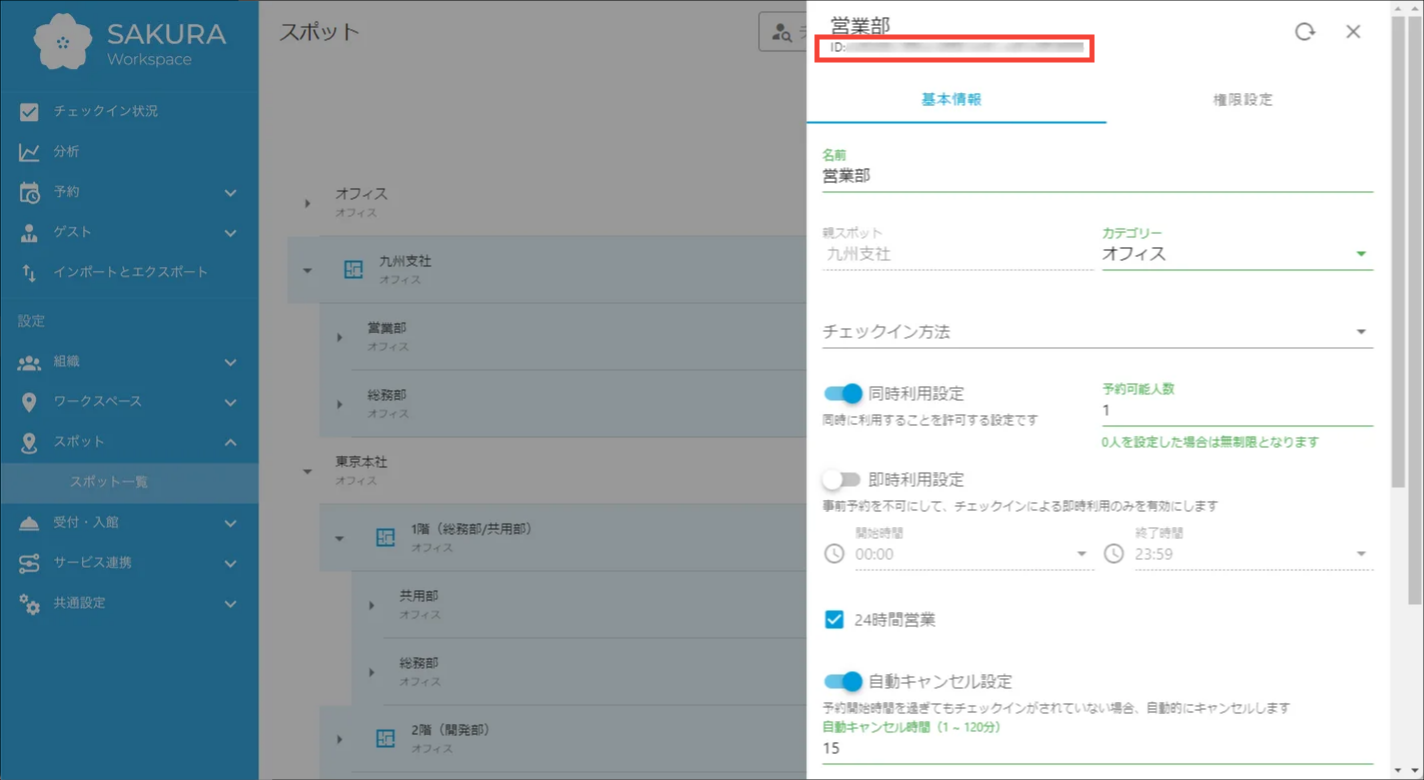Close the 営業部 detail panel
1424x780 pixels.
point(1352,32)
